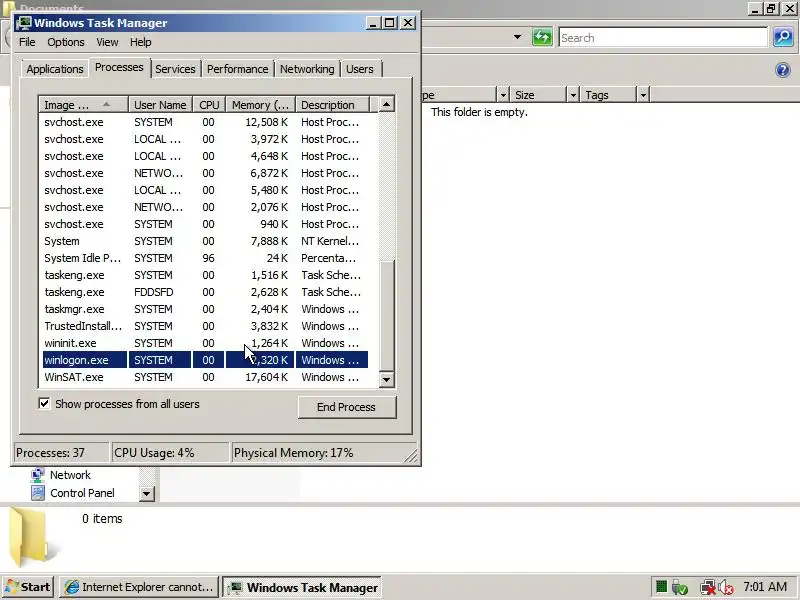Click the Task Manager title bar icon
Viewport: 800px width, 600px height.
click(x=24, y=23)
